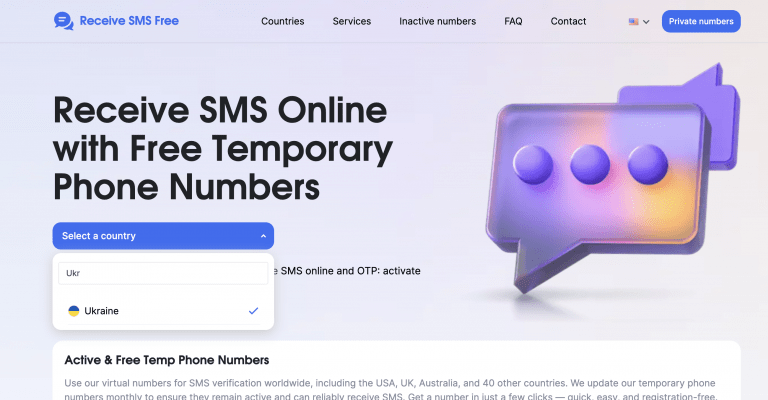The height and width of the screenshot is (400, 768).
Task: Click the virtual numbers description paragraph
Action: tap(390, 389)
